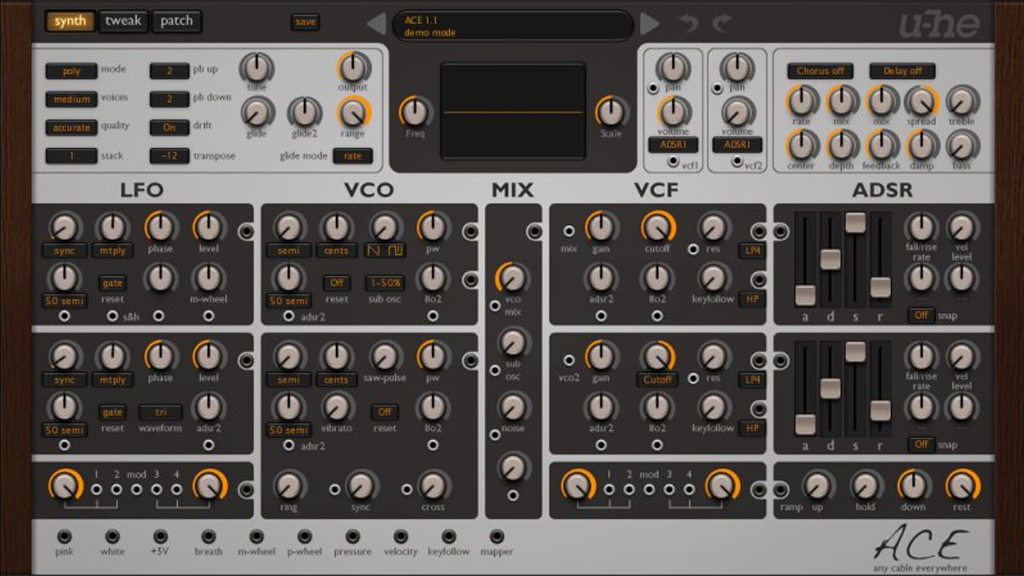Image resolution: width=1024 pixels, height=576 pixels.
Task: Open the tweak tab
Action: (123, 21)
